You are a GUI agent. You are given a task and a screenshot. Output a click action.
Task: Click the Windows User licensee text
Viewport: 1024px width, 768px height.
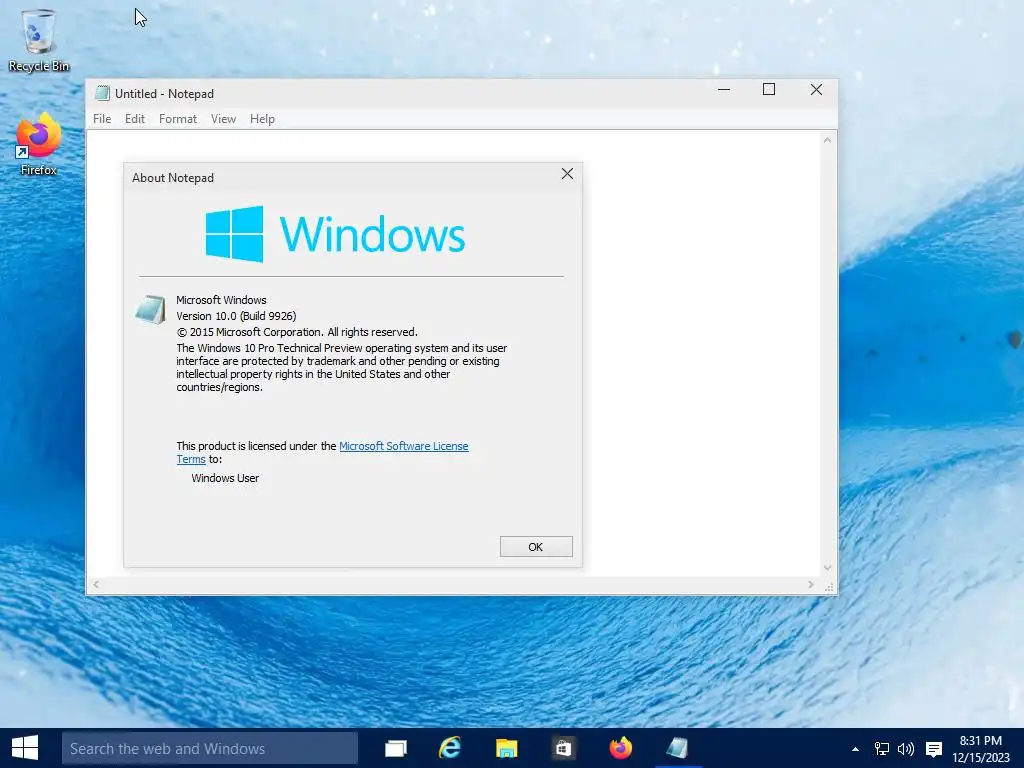(x=225, y=478)
